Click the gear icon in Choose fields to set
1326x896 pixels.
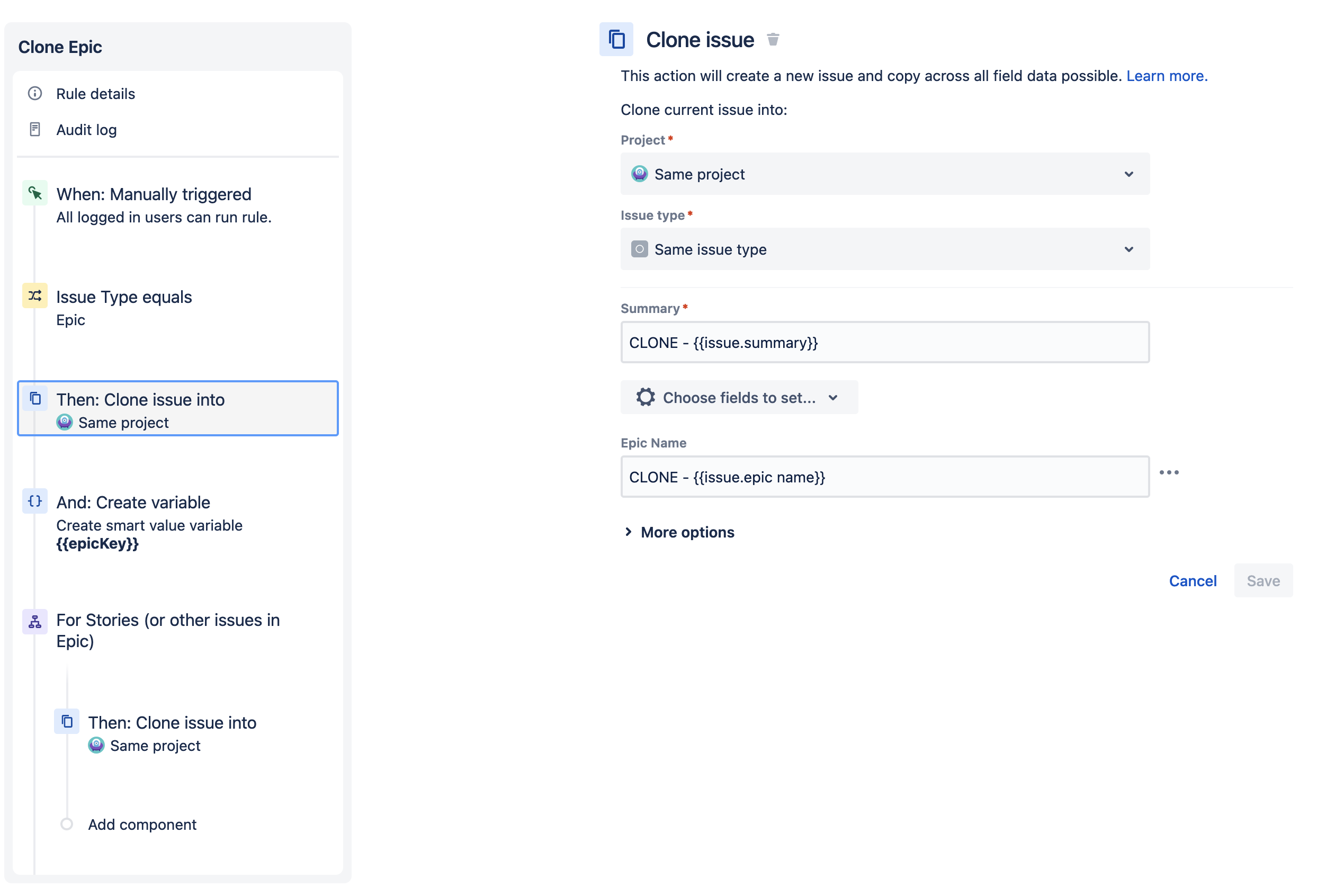[646, 397]
